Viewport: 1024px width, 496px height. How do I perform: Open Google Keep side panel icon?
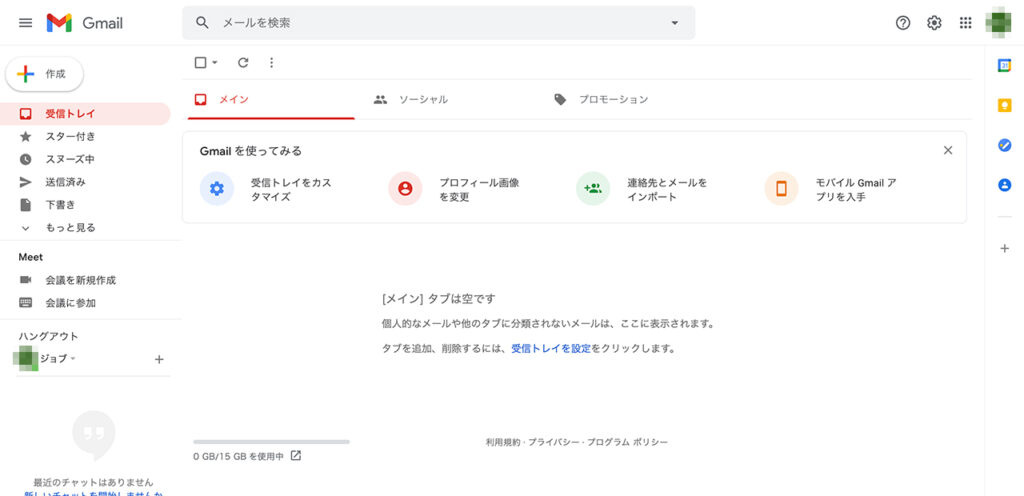[1004, 106]
